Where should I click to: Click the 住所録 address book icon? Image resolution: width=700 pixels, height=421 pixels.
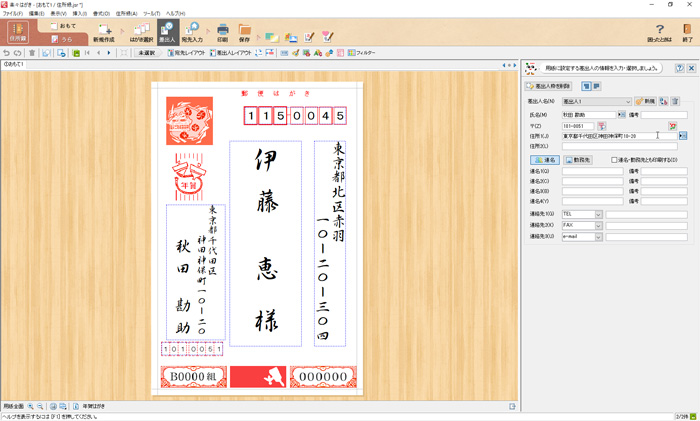(17, 33)
